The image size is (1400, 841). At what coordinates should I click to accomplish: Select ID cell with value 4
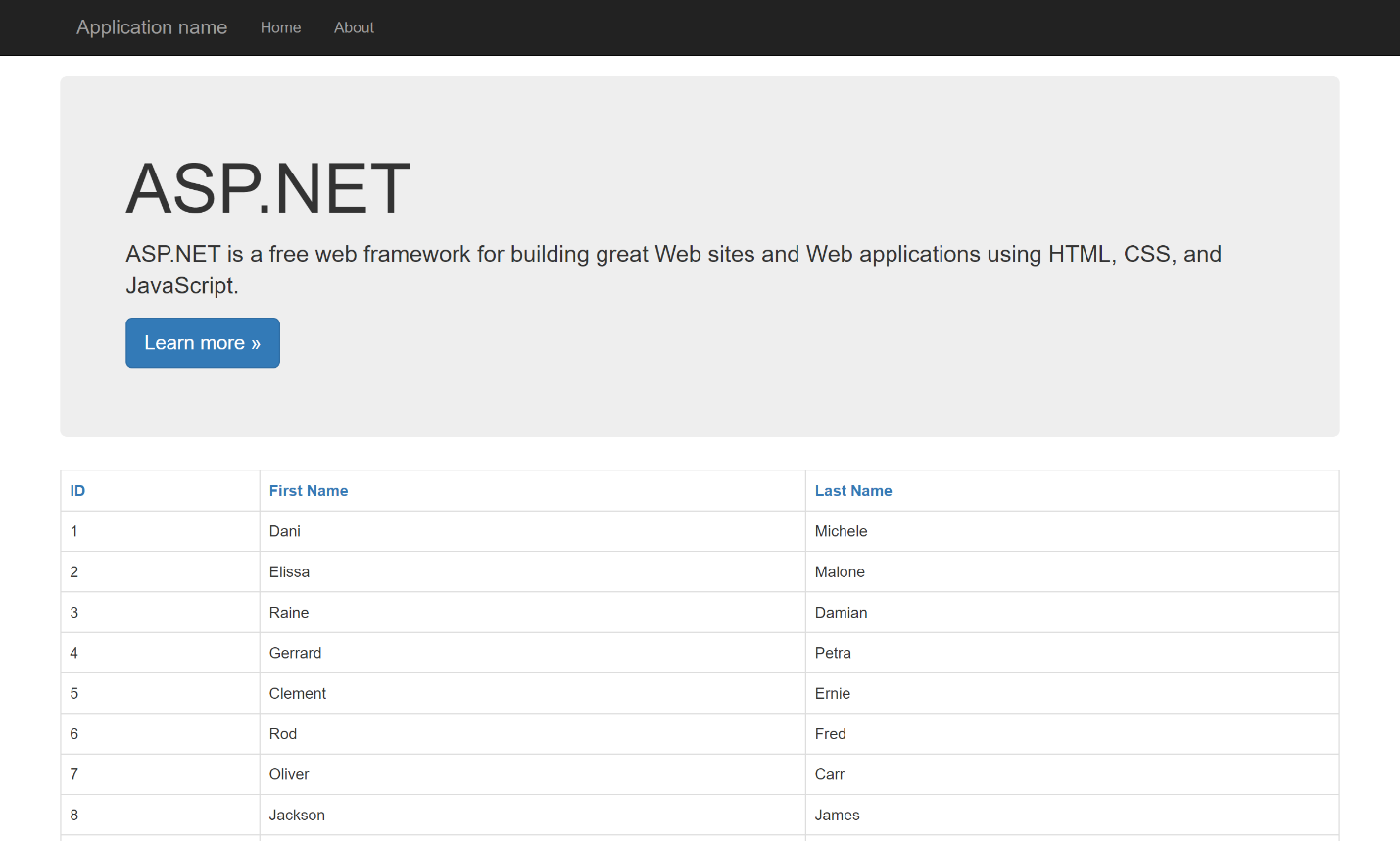coord(161,653)
